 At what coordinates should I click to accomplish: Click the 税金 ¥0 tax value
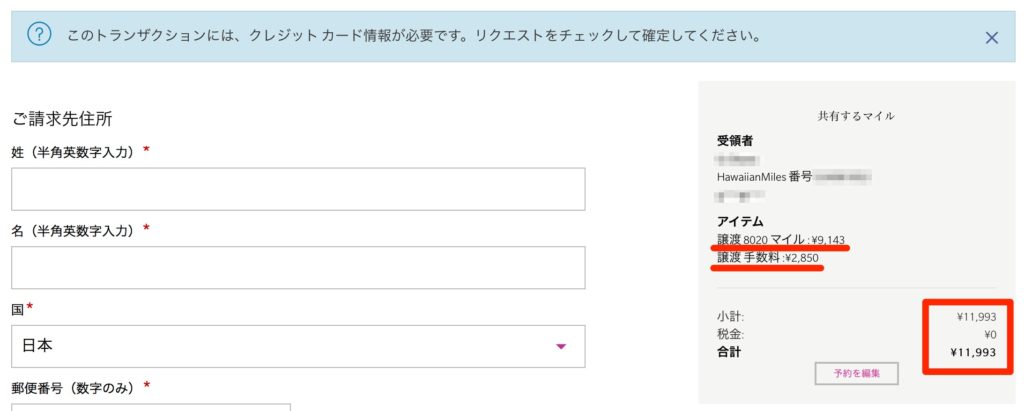click(x=988, y=335)
